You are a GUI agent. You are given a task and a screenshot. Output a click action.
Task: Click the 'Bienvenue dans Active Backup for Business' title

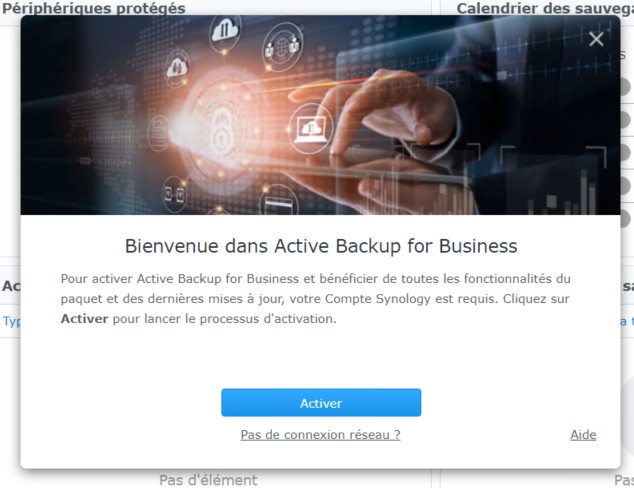pos(321,246)
